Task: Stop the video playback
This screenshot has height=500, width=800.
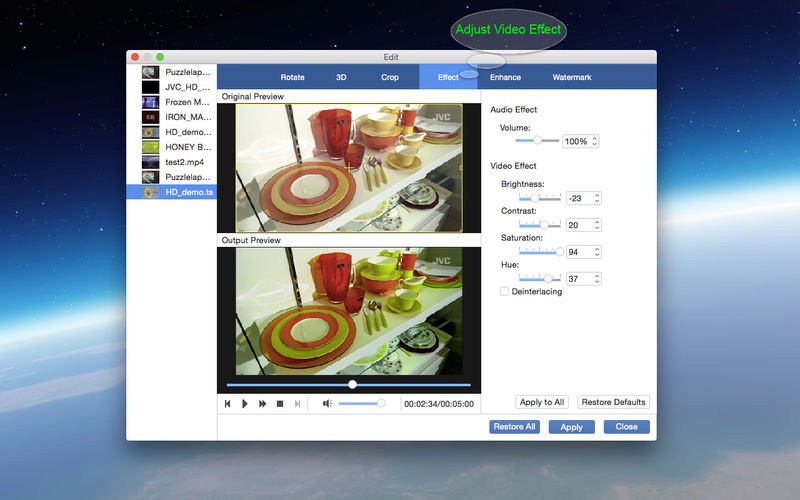Action: pos(280,404)
